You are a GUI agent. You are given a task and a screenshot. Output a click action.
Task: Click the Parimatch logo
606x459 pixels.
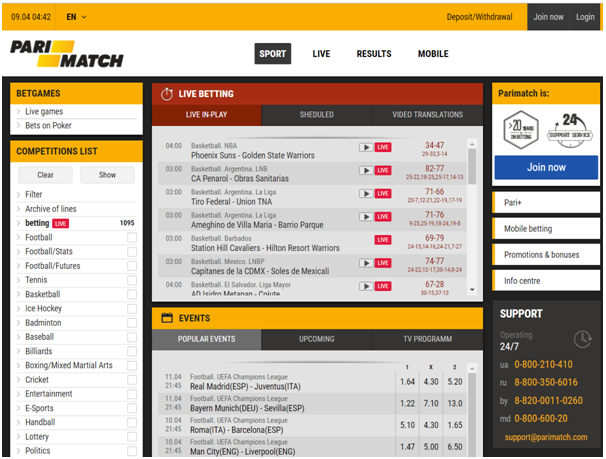tap(66, 54)
